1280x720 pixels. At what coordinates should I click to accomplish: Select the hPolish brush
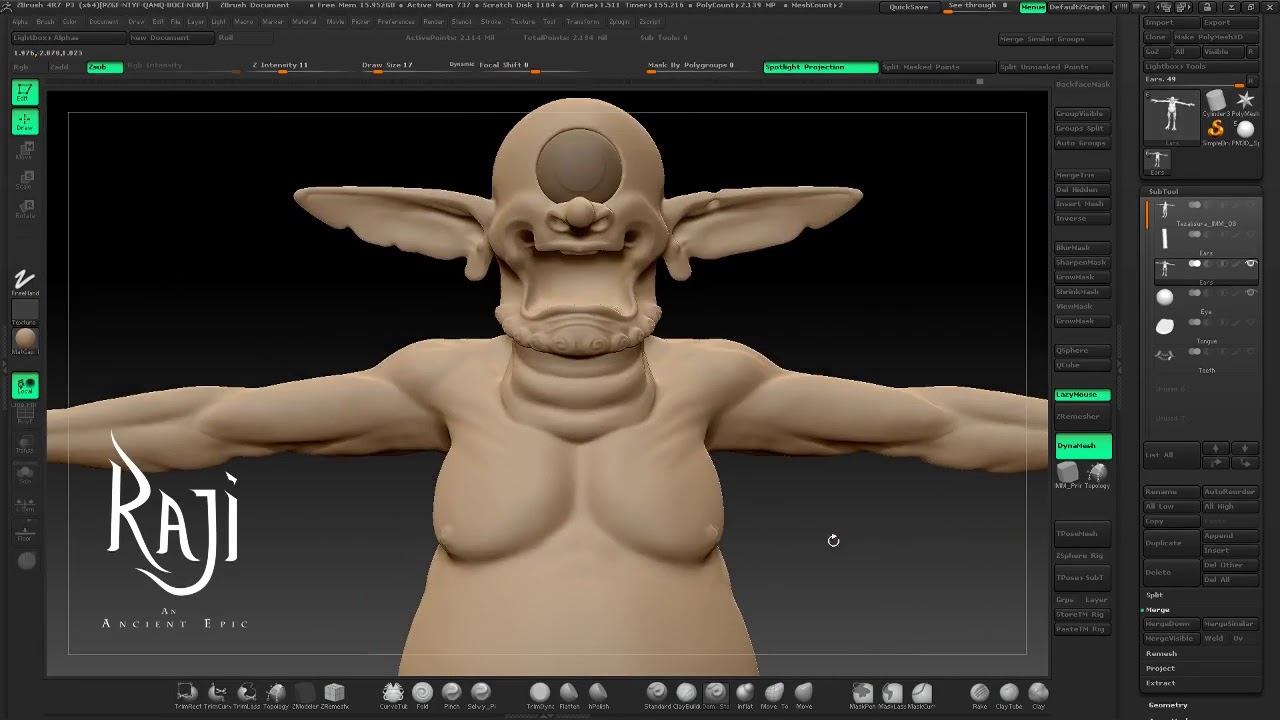pyautogui.click(x=598, y=693)
